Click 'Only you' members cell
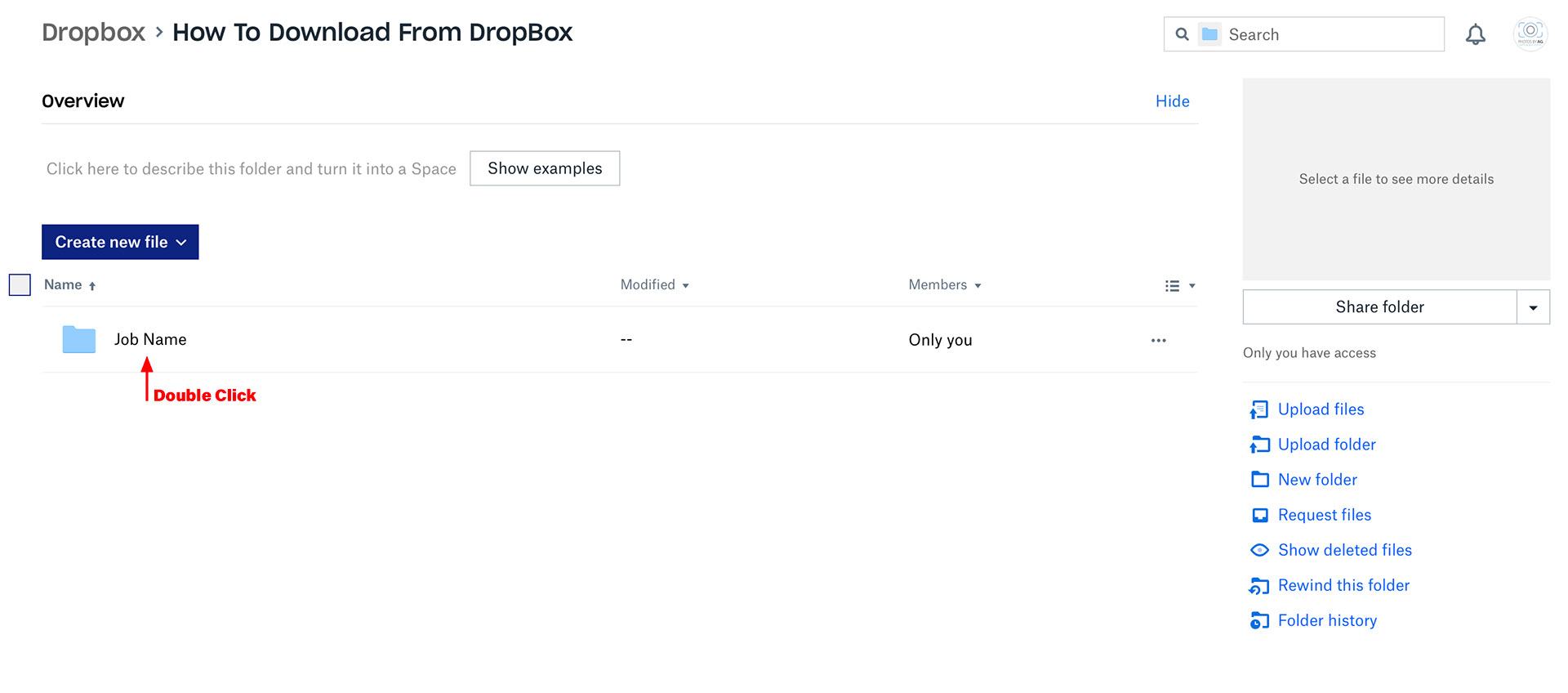This screenshot has width=1568, height=693. 940,340
